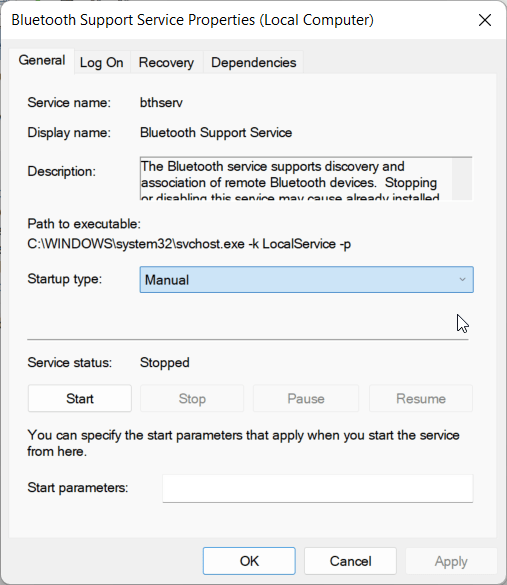The height and width of the screenshot is (585, 507).
Task: Start the Bluetooth service
Action: tap(80, 398)
